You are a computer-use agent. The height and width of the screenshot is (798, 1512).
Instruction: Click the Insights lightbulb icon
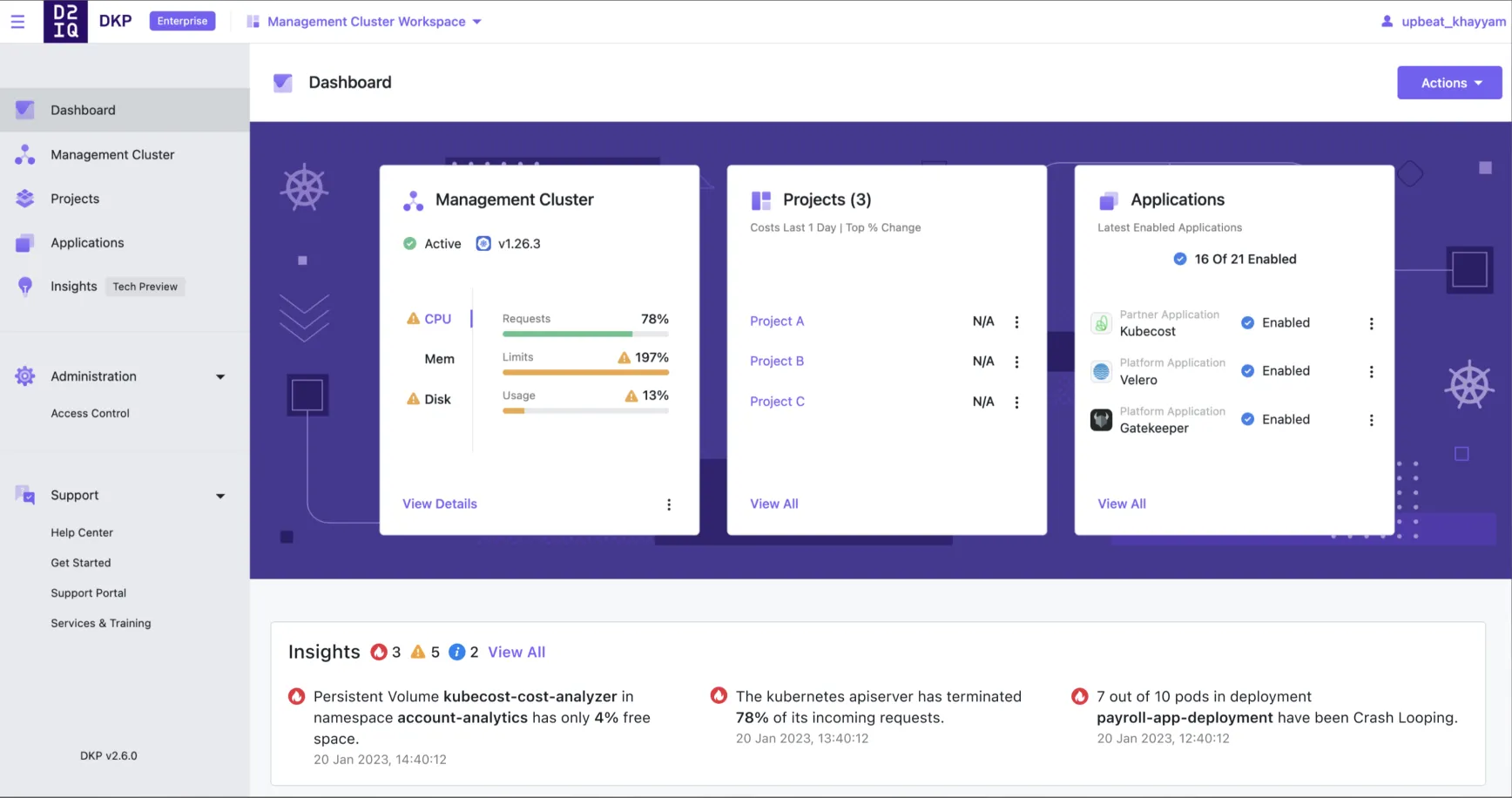pyautogui.click(x=24, y=287)
